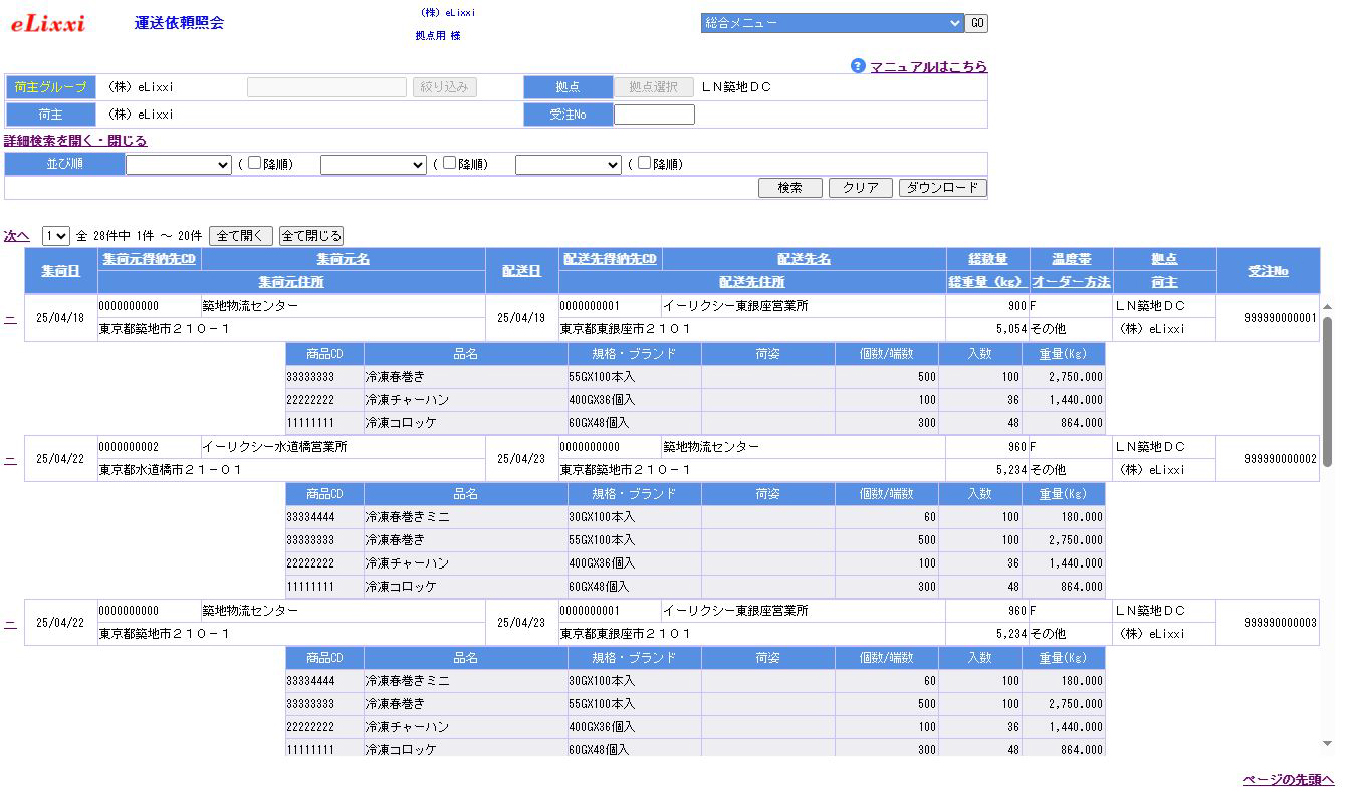Click the blue help question mark icon

(858, 66)
